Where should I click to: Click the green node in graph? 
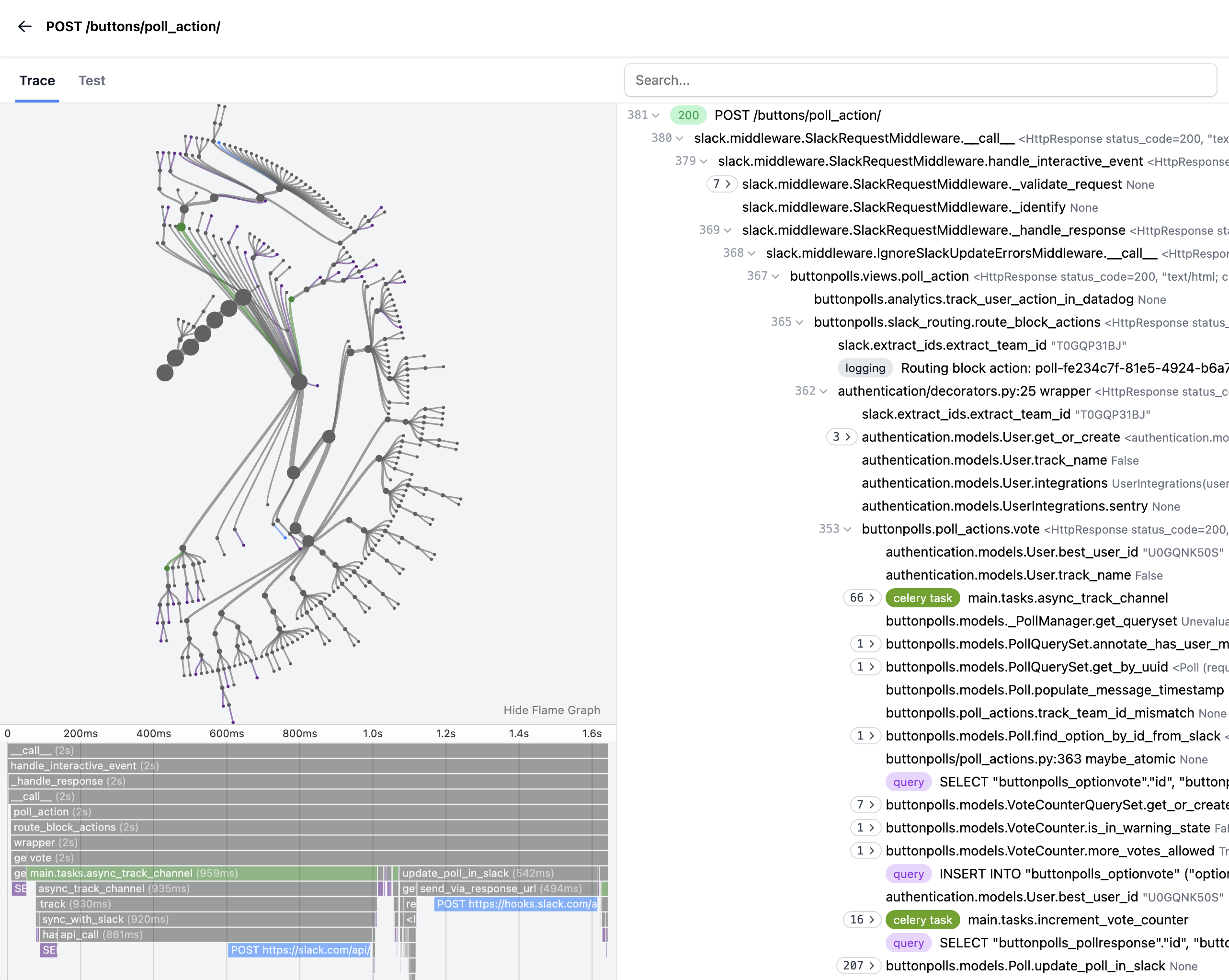[x=181, y=227]
